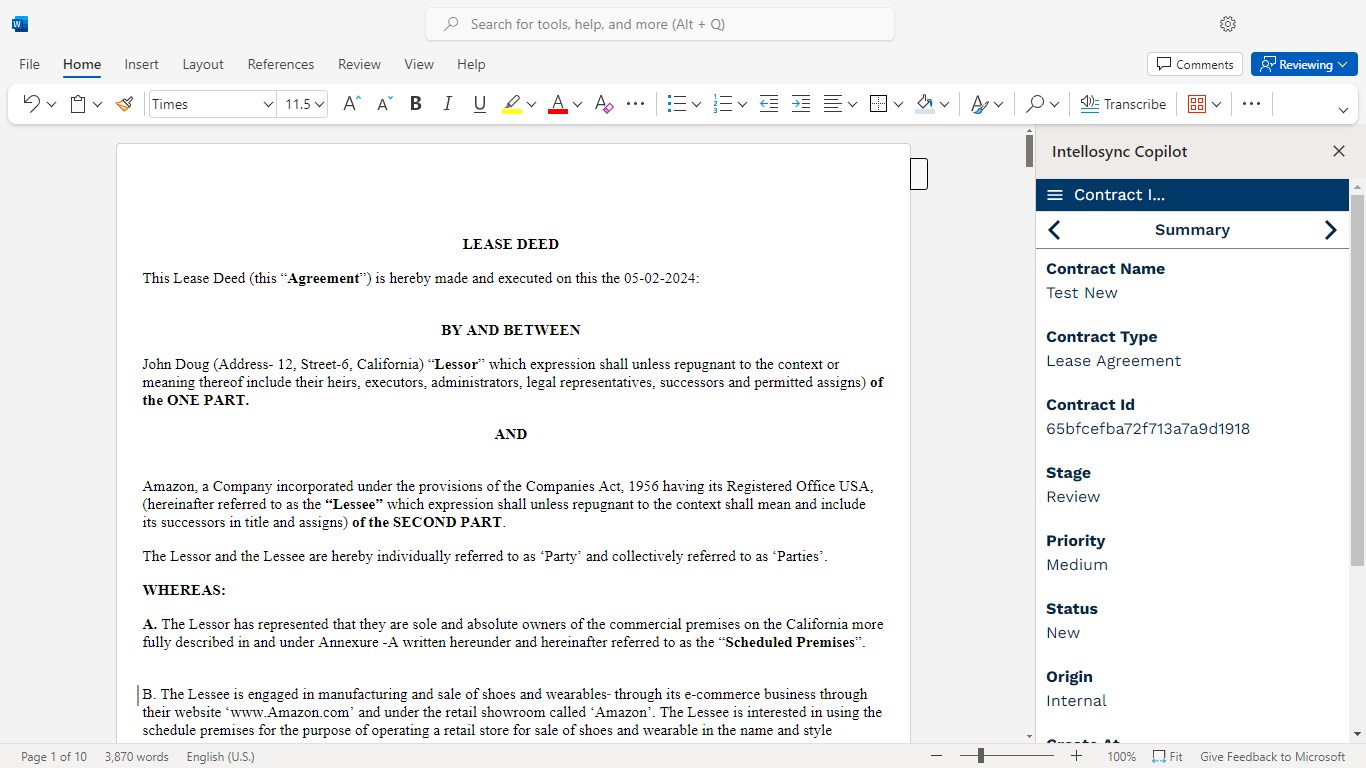The image size is (1366, 768).
Task: Click the zoom in plus button
Action: coord(1076,757)
